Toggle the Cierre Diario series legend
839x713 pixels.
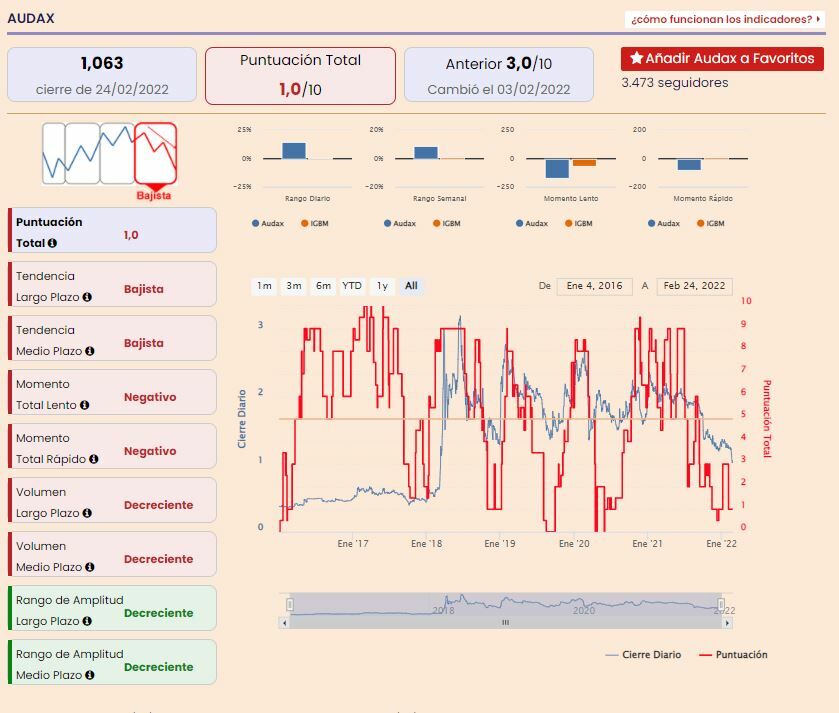coord(643,655)
